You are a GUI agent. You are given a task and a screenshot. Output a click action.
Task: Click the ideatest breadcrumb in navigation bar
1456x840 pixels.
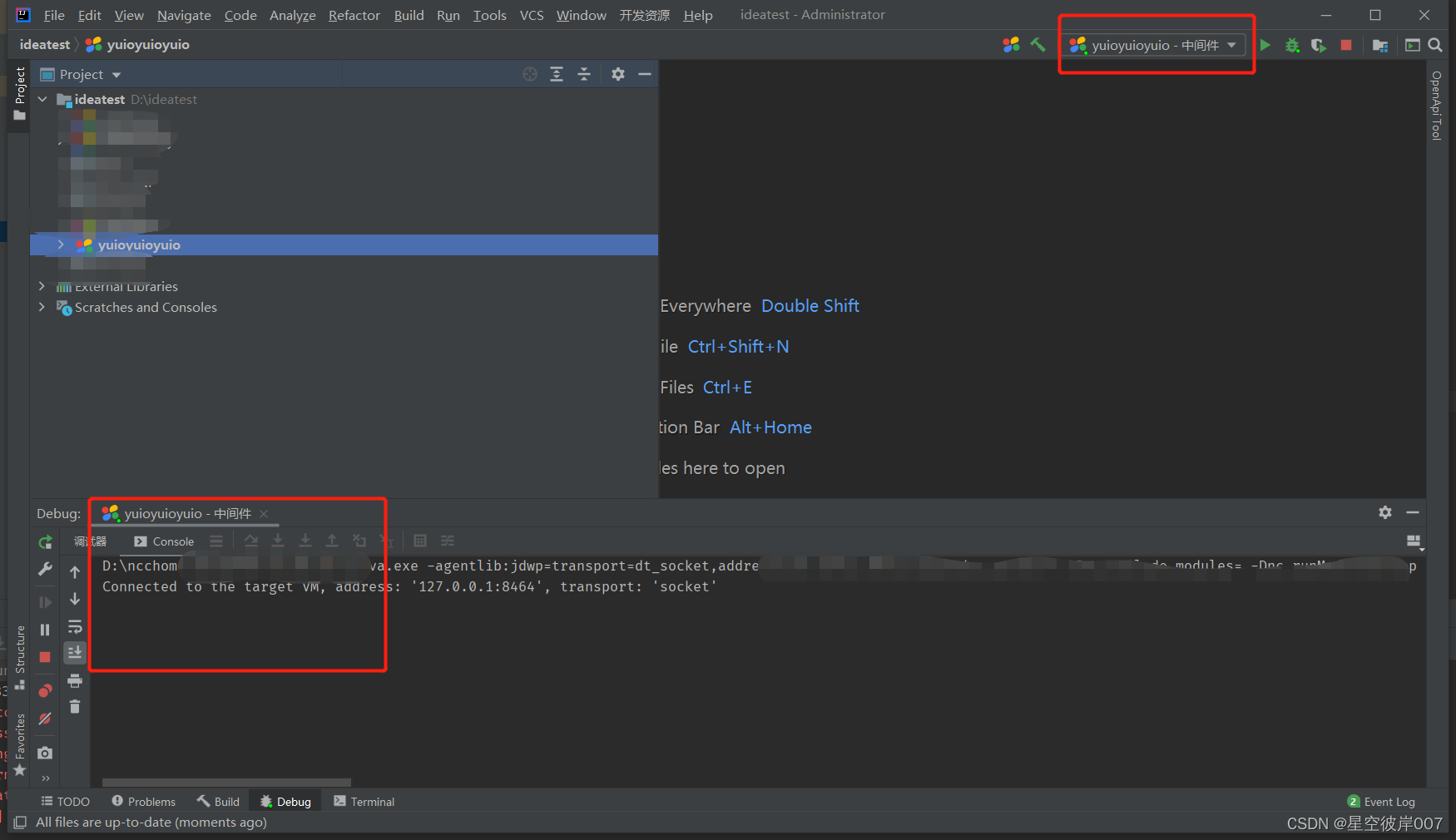(x=45, y=45)
